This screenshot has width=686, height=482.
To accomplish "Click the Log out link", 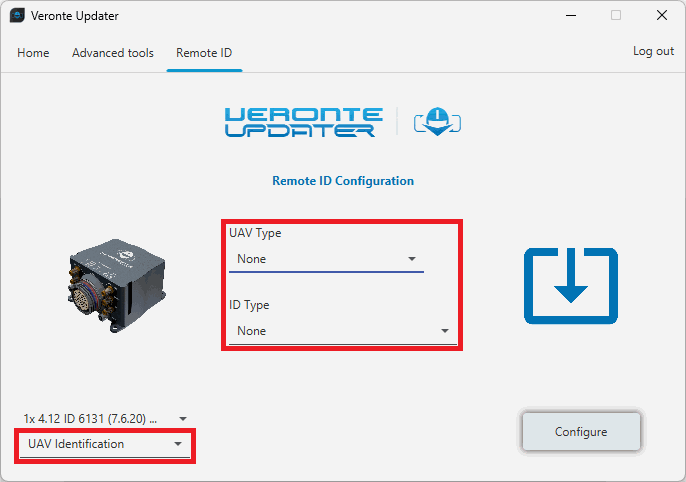I will click(653, 51).
